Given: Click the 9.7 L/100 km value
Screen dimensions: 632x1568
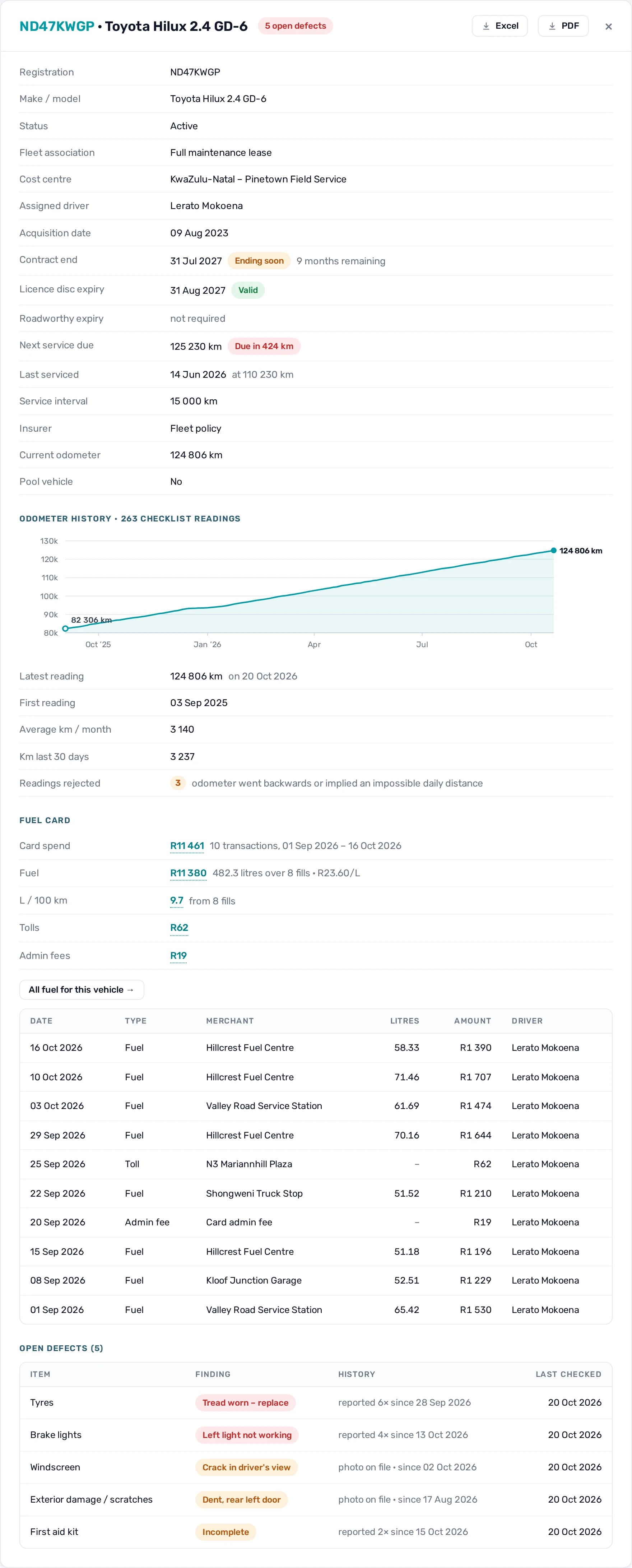Looking at the screenshot, I should (177, 900).
